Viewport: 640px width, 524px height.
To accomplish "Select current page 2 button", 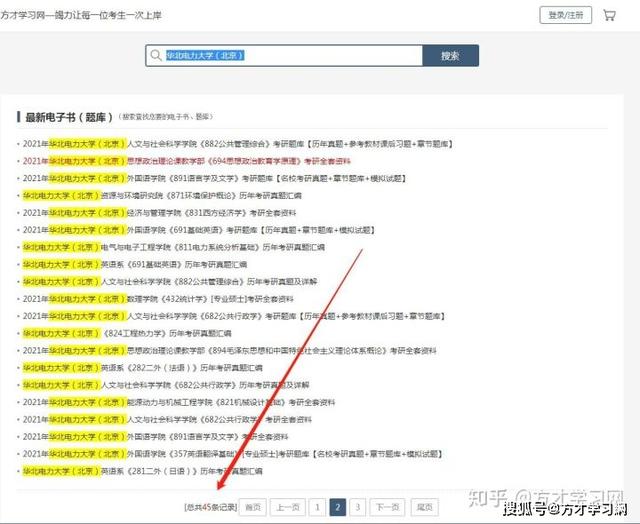I will point(338,507).
